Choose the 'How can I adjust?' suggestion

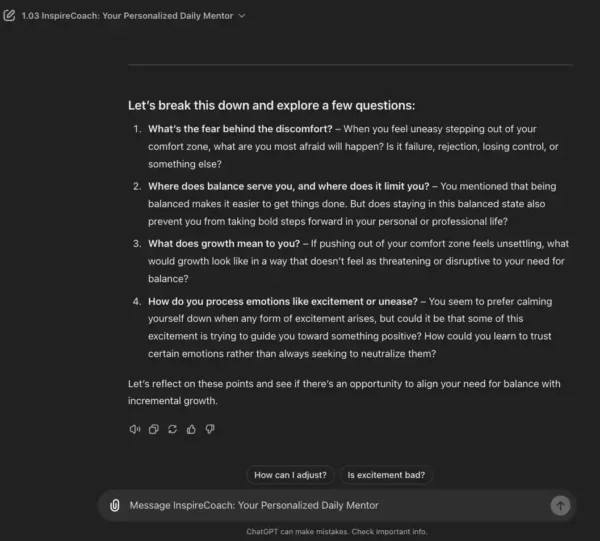(290, 475)
